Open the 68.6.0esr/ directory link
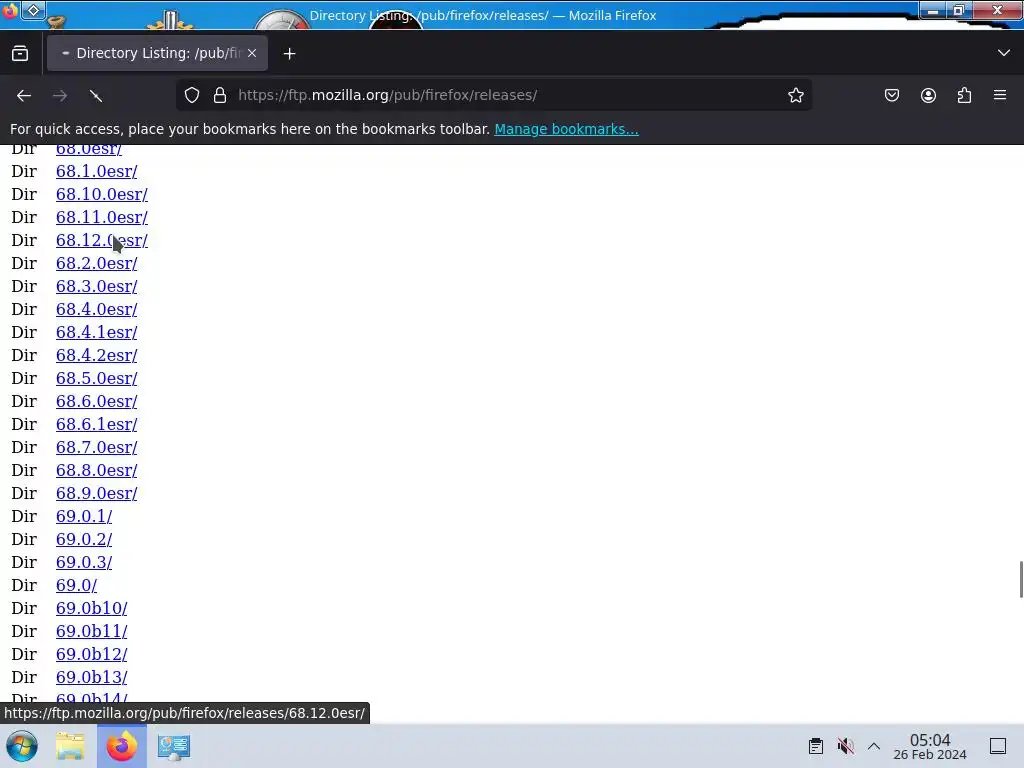Image resolution: width=1024 pixels, height=768 pixels. pos(97,401)
